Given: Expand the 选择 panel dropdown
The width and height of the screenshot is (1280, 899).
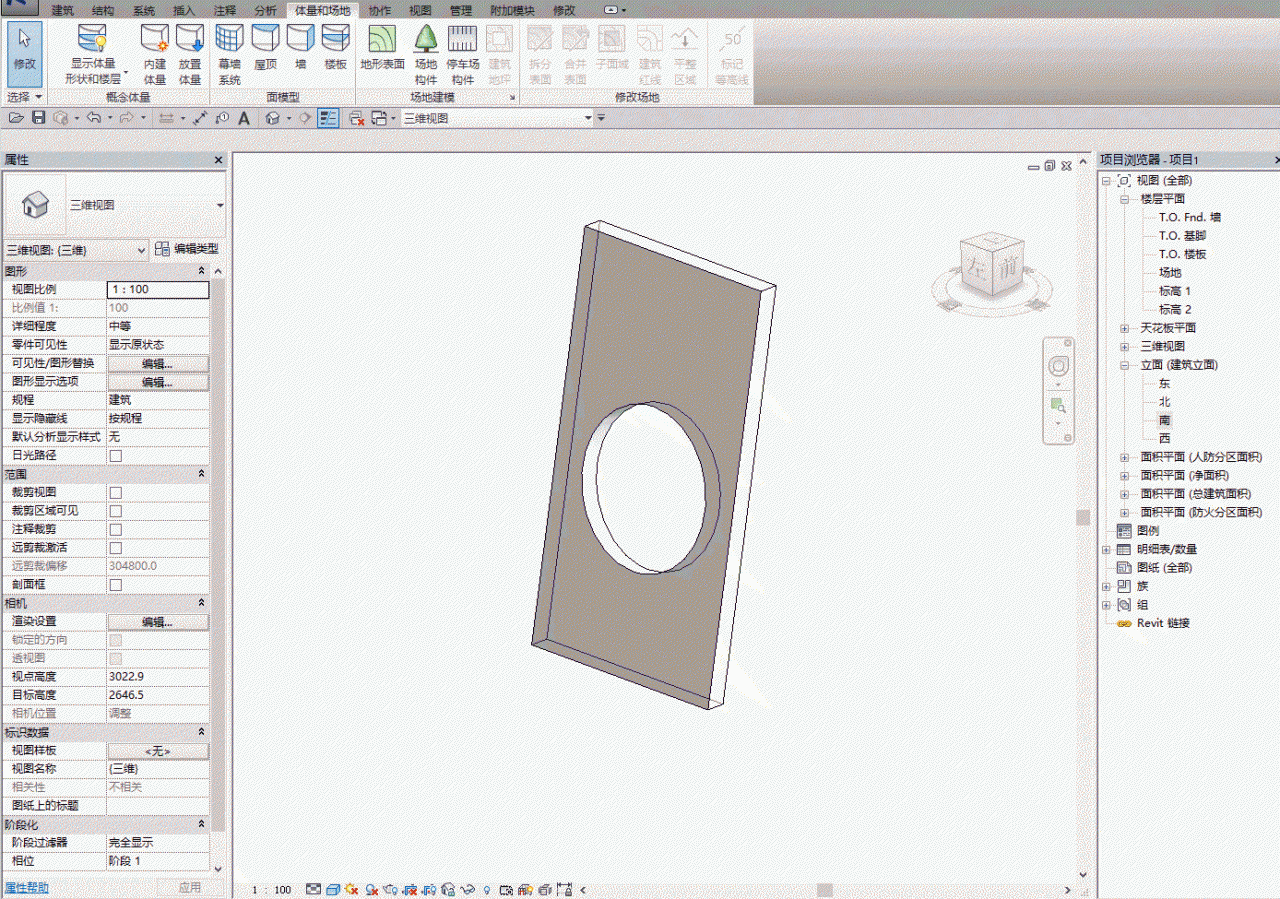Looking at the screenshot, I should click(25, 97).
